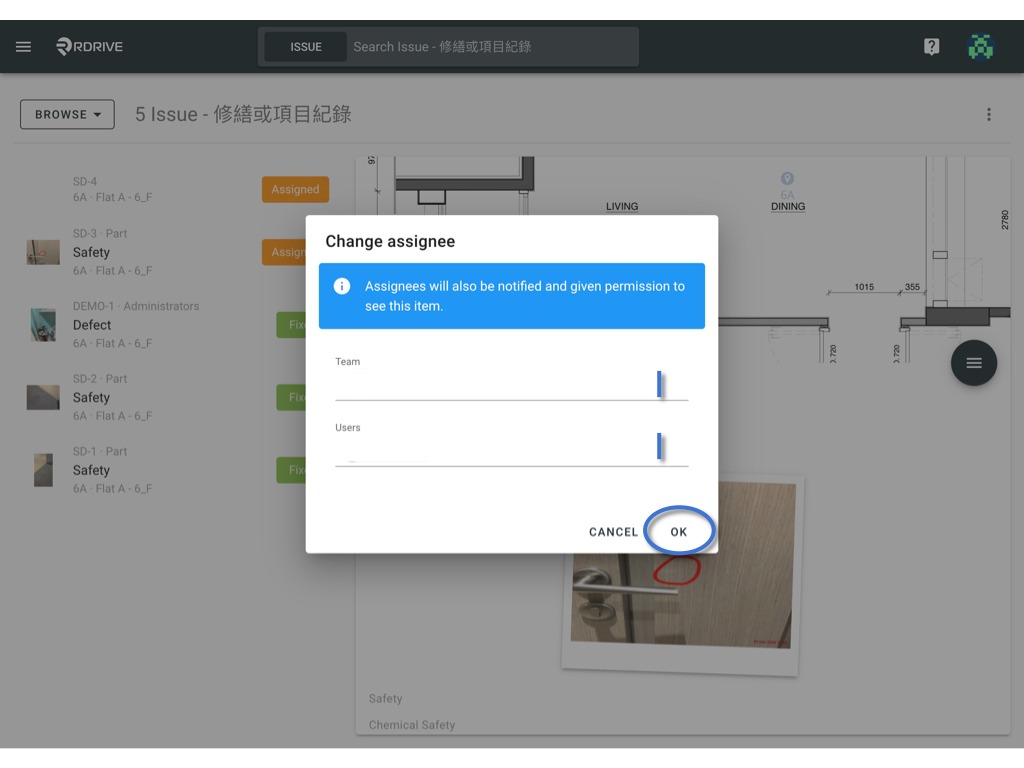Click the LIVING label on floor plan

[622, 206]
